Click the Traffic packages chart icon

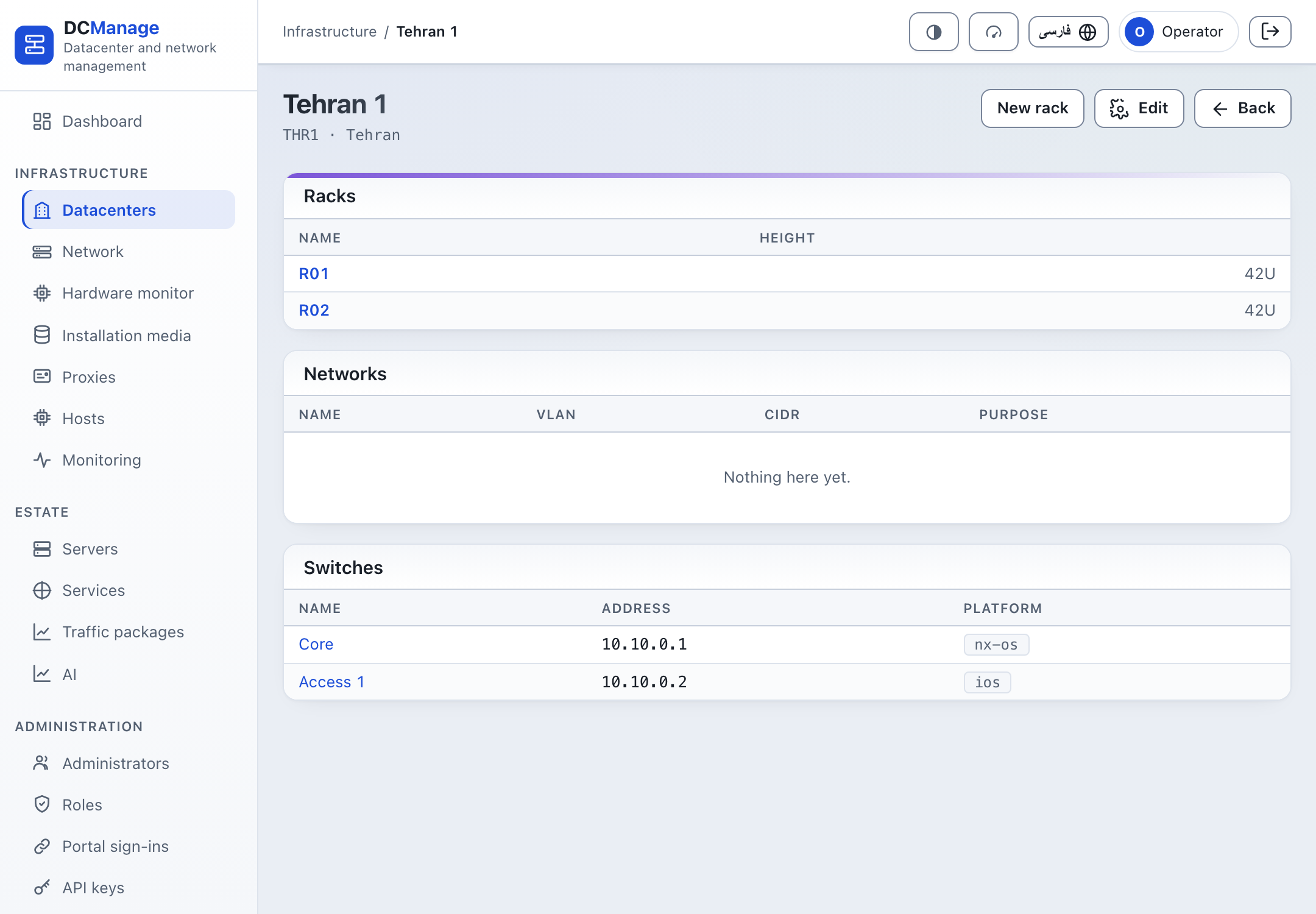(x=42, y=631)
